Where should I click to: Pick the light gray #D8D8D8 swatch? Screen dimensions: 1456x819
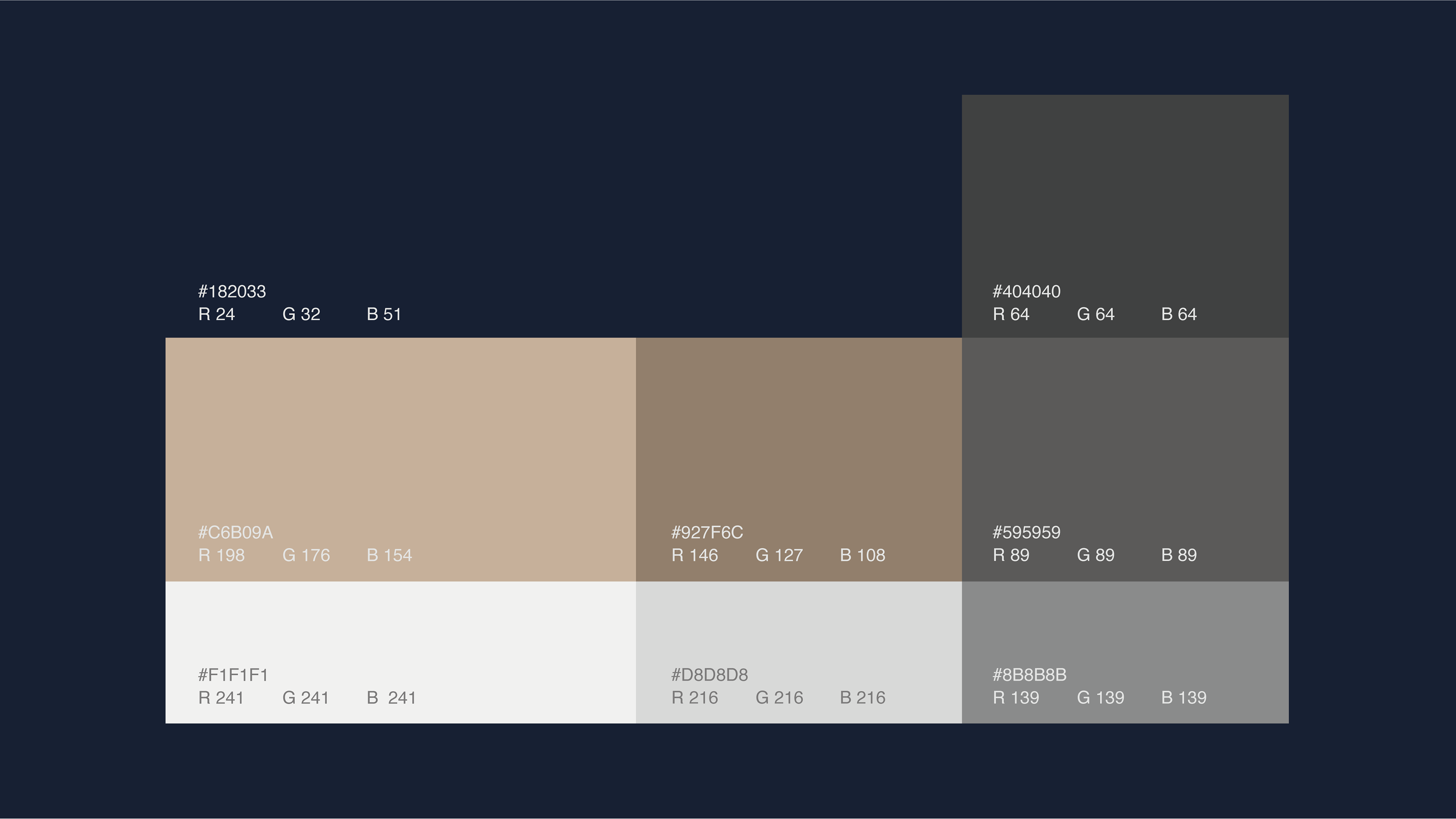(799, 652)
